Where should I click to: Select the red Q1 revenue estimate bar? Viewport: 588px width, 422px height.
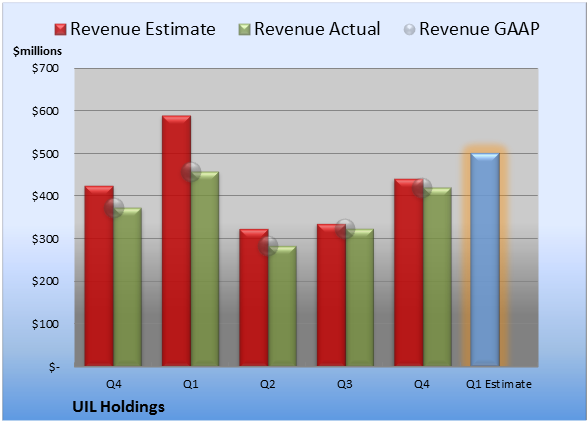coord(176,241)
